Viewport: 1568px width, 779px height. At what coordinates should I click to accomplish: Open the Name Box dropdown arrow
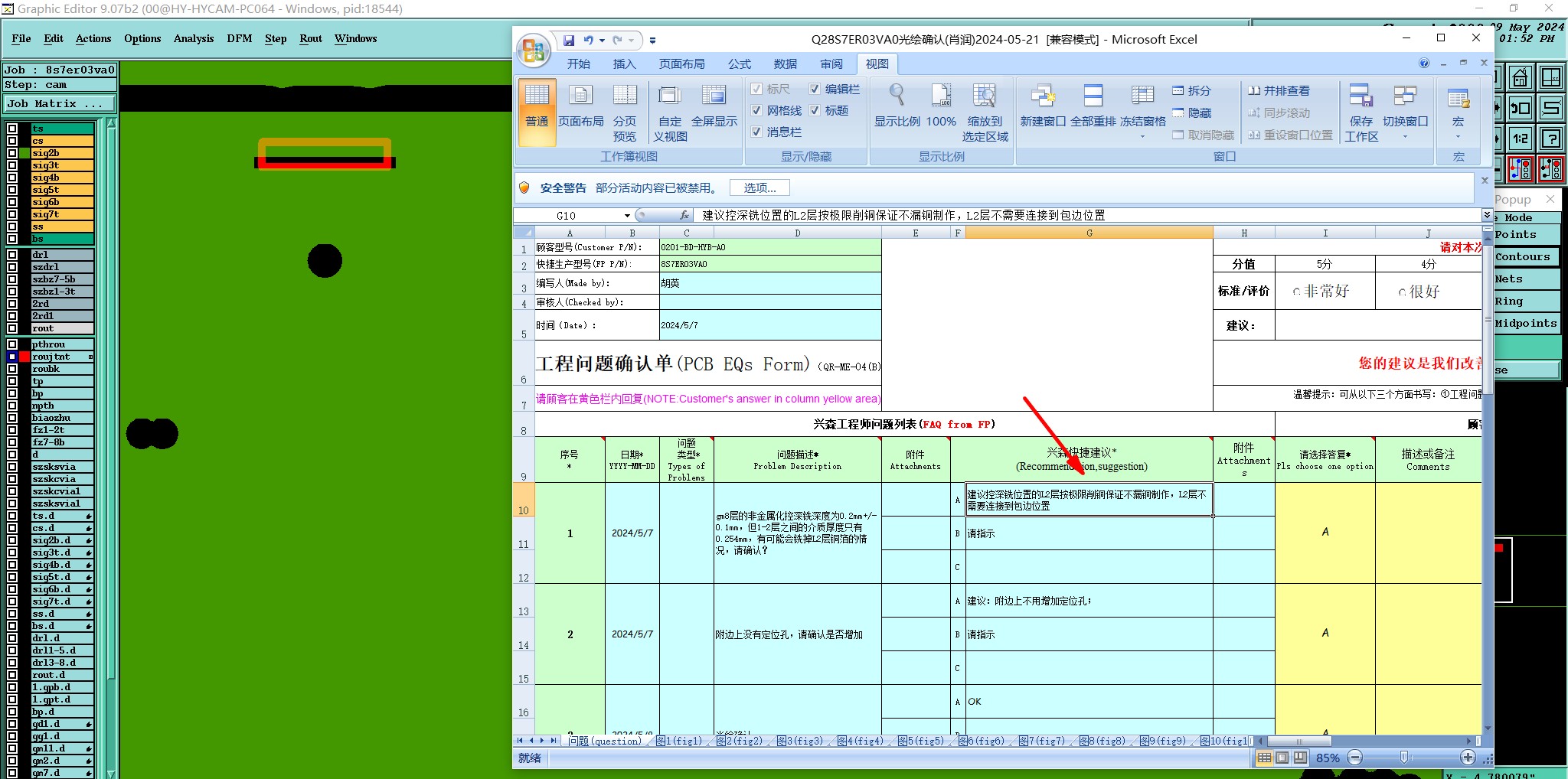(x=627, y=216)
